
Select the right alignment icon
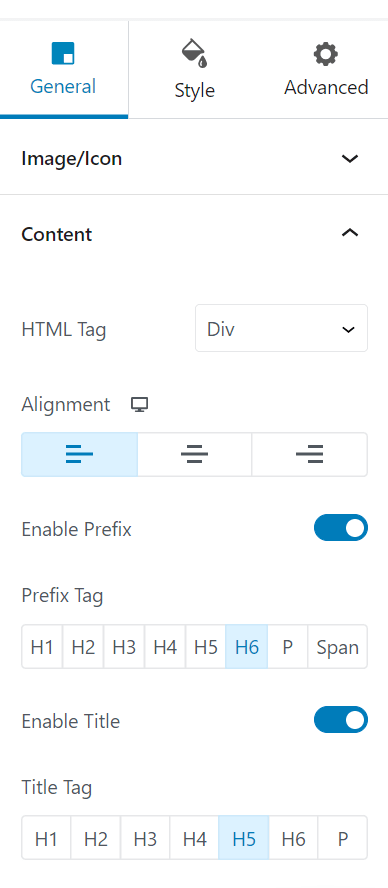(x=310, y=454)
